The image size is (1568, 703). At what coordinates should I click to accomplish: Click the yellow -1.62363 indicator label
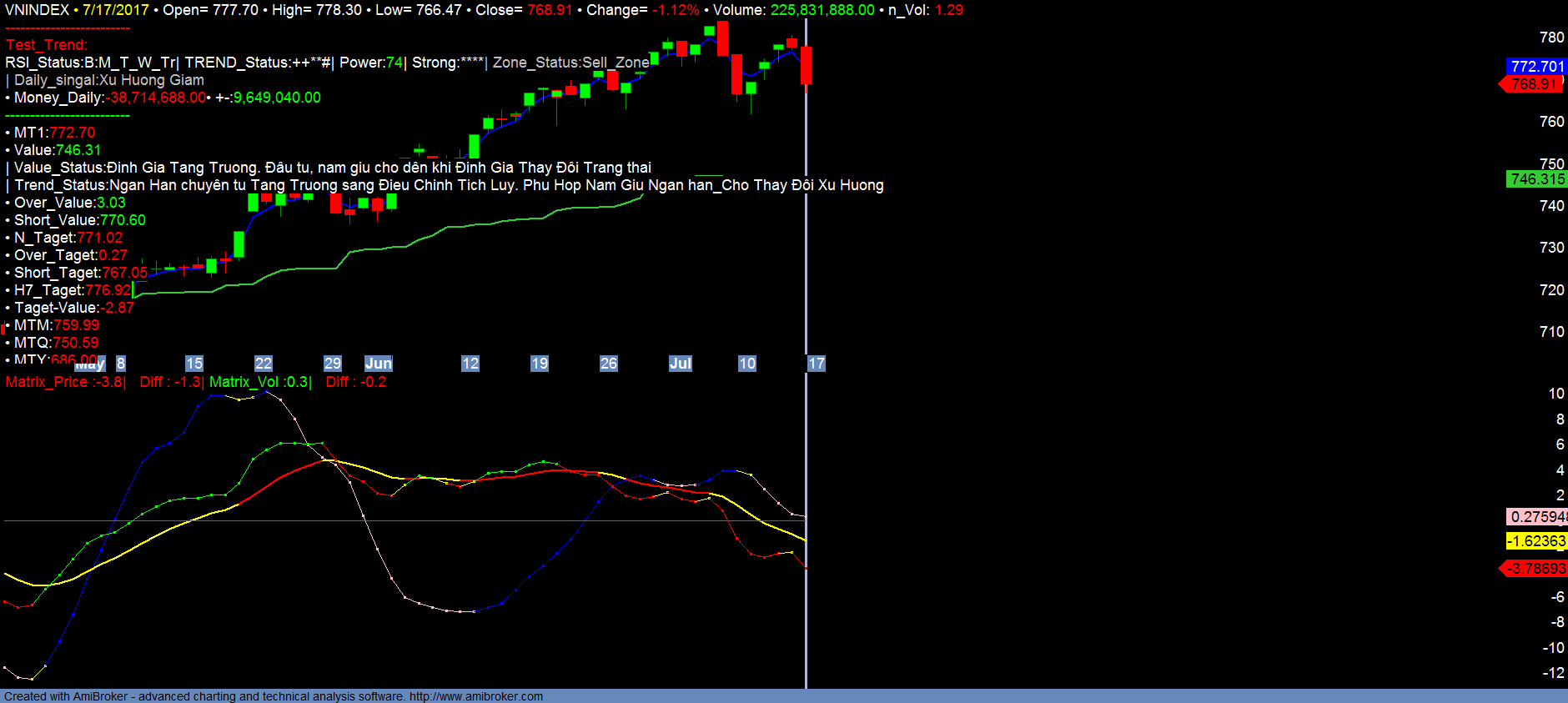1536,541
